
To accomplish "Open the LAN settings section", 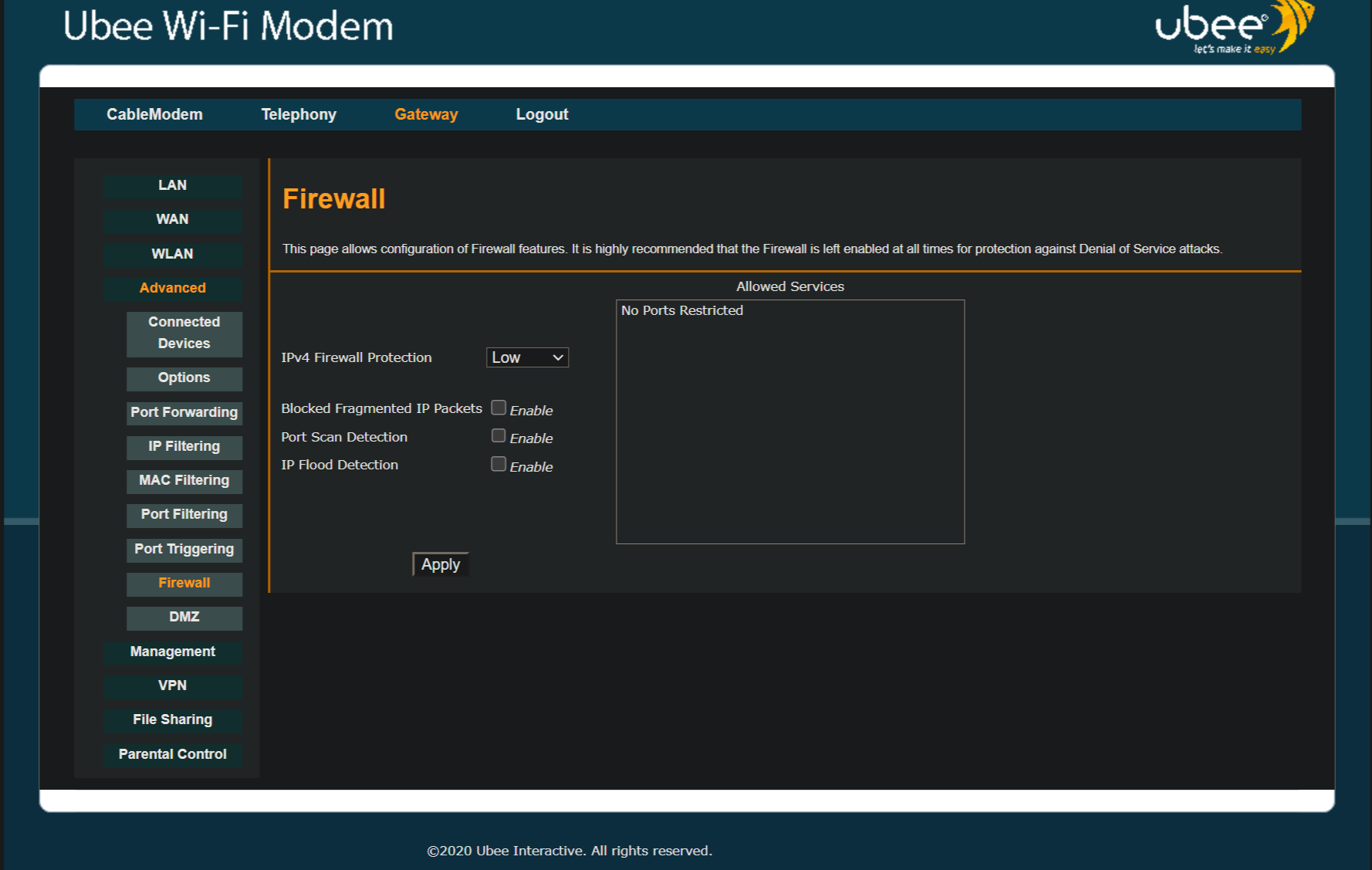I will coord(173,185).
